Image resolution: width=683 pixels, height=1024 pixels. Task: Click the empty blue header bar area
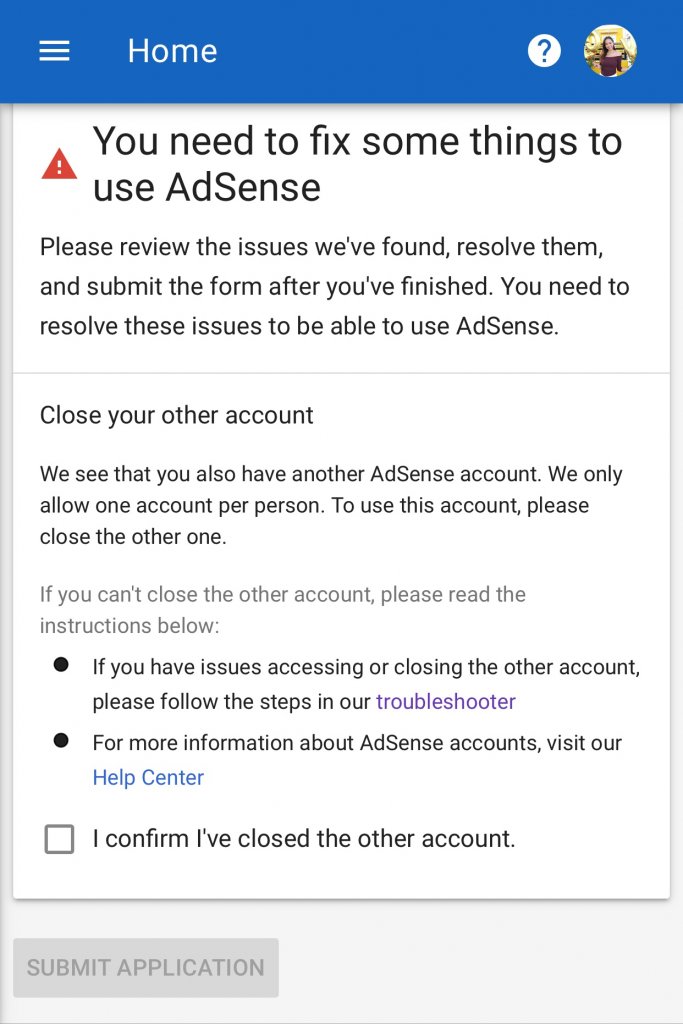click(x=372, y=51)
